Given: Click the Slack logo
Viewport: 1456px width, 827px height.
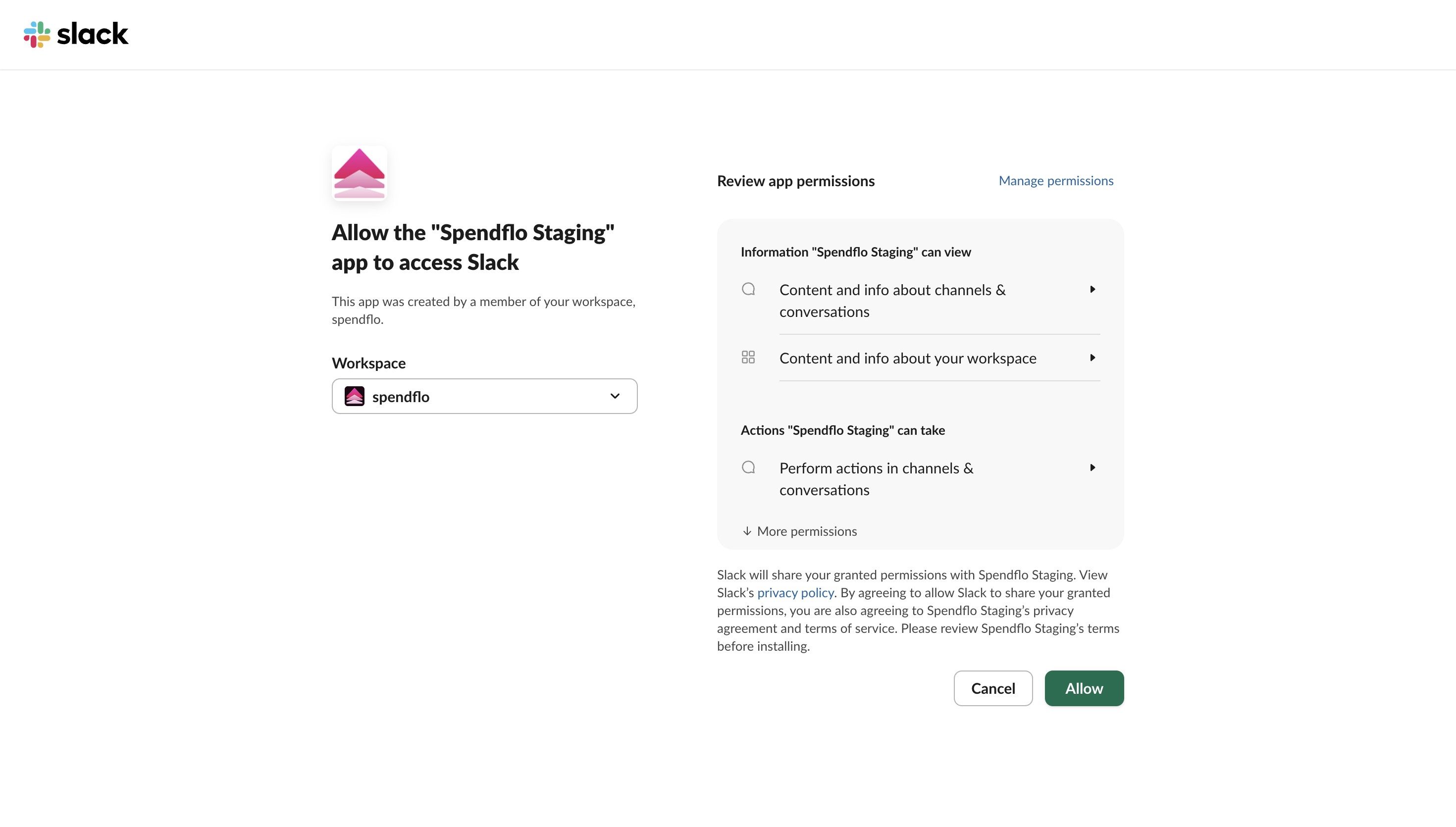Looking at the screenshot, I should (x=76, y=34).
